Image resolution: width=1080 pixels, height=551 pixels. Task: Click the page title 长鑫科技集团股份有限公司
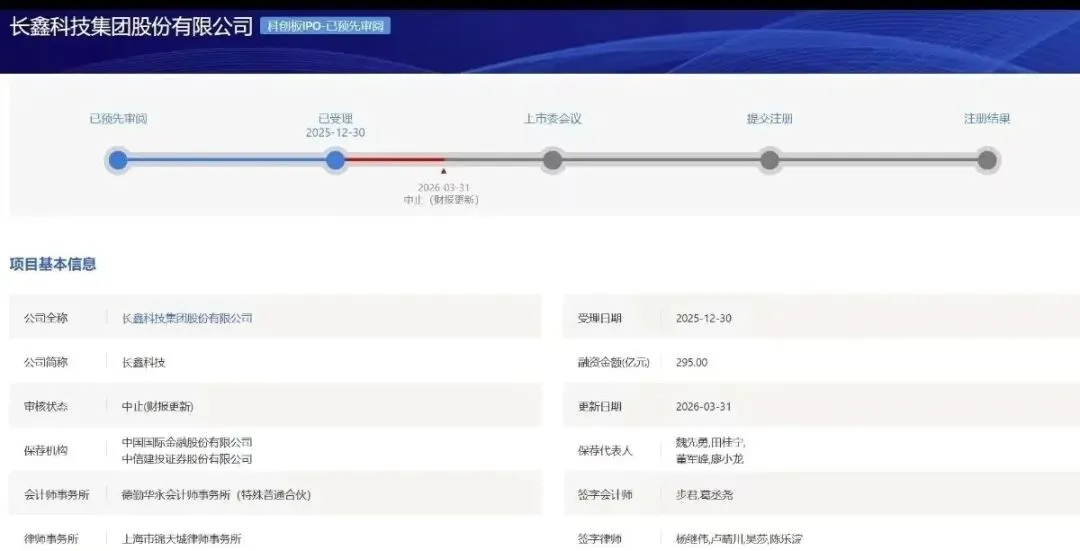(131, 26)
